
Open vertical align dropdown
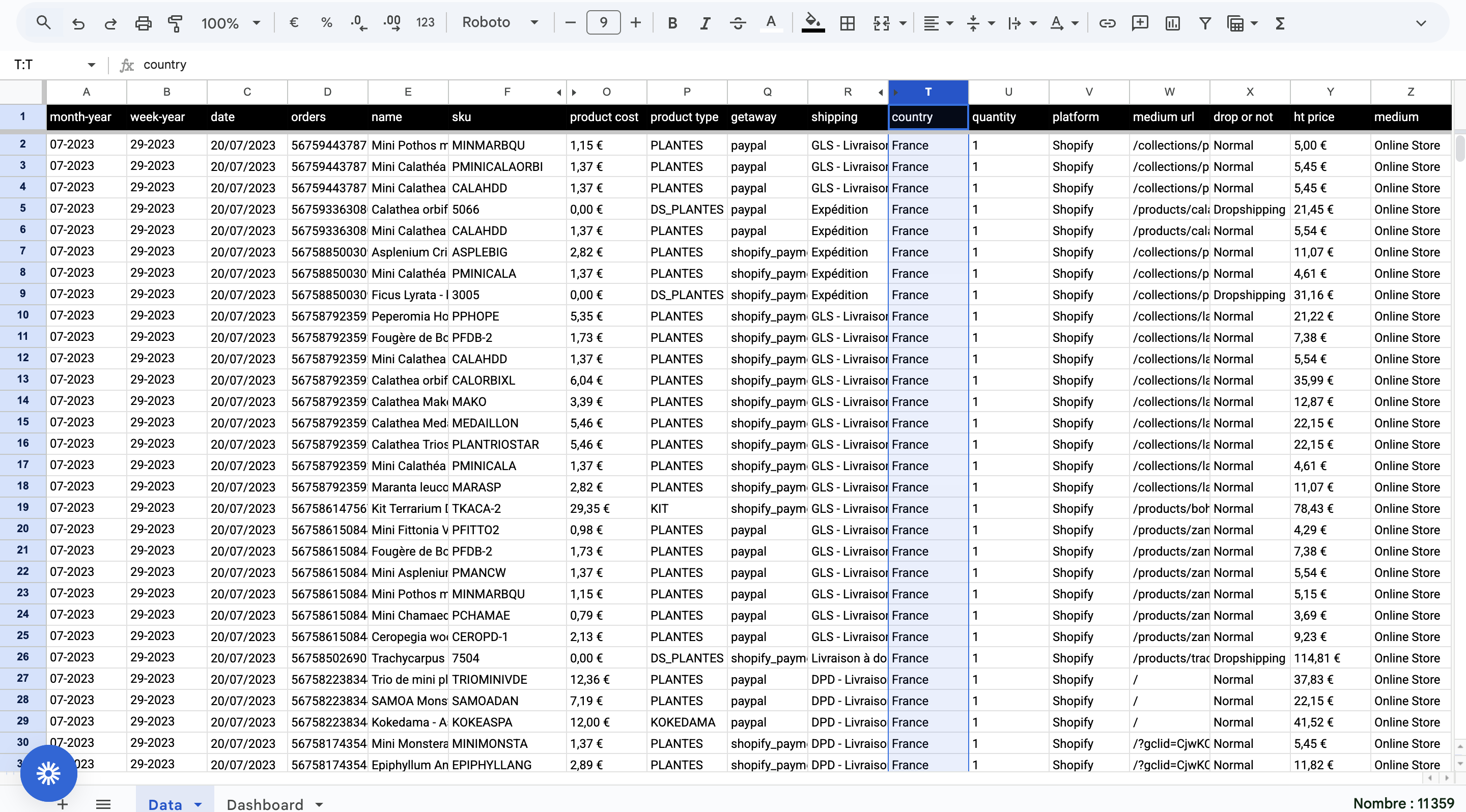click(x=980, y=23)
